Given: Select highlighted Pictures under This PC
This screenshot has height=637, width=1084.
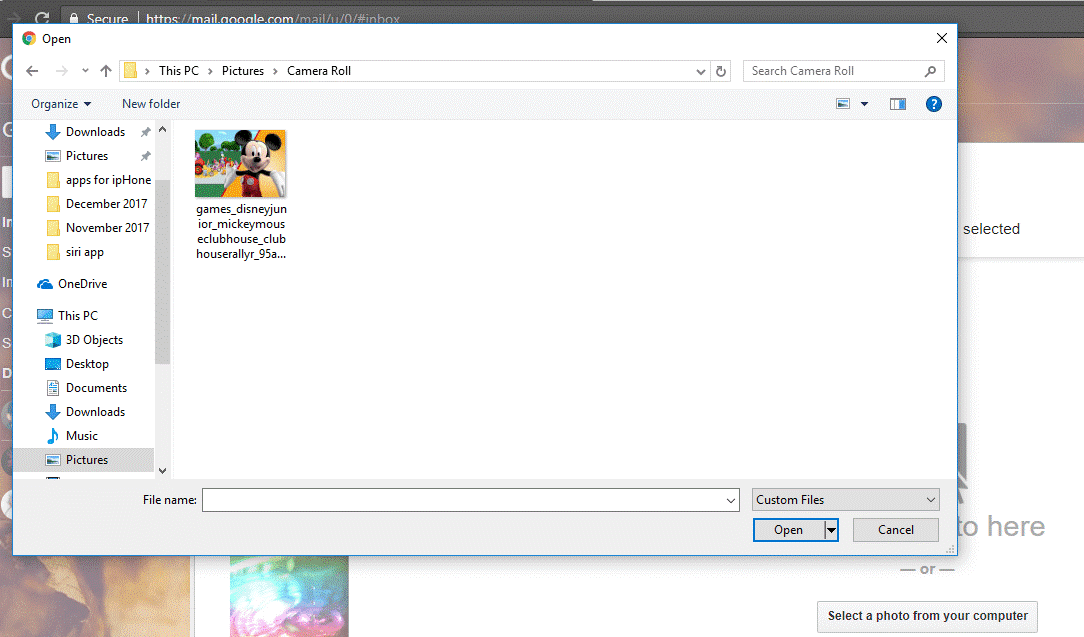Looking at the screenshot, I should click(84, 460).
